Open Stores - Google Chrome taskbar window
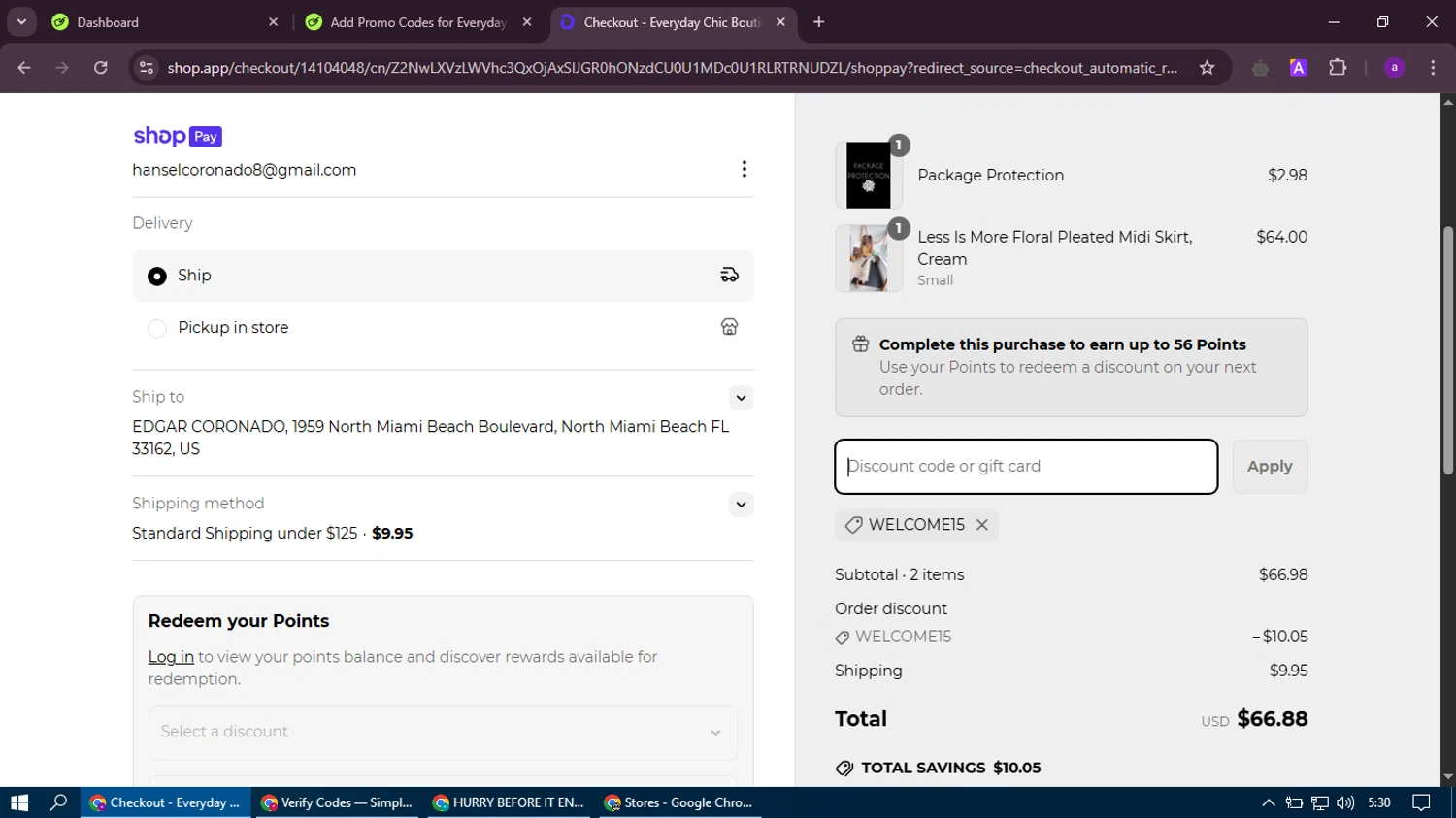 point(678,802)
